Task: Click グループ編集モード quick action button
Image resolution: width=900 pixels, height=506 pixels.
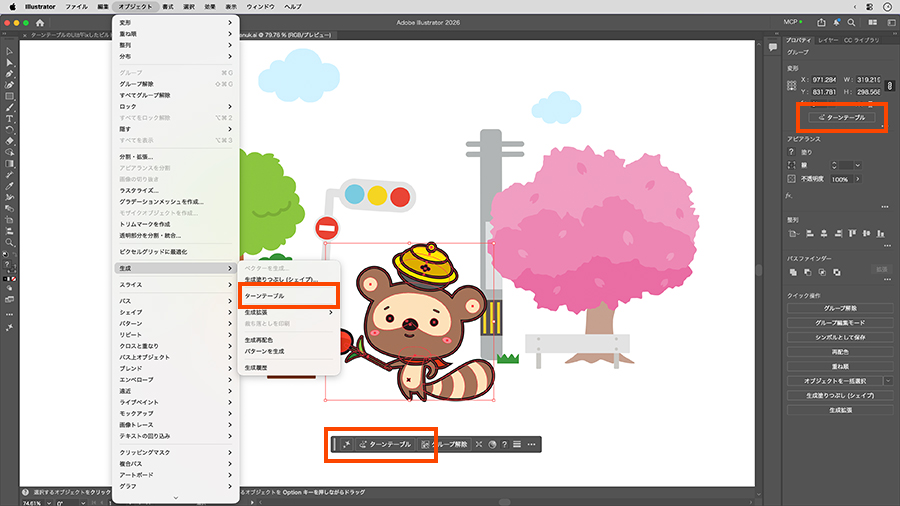Action: pos(840,323)
